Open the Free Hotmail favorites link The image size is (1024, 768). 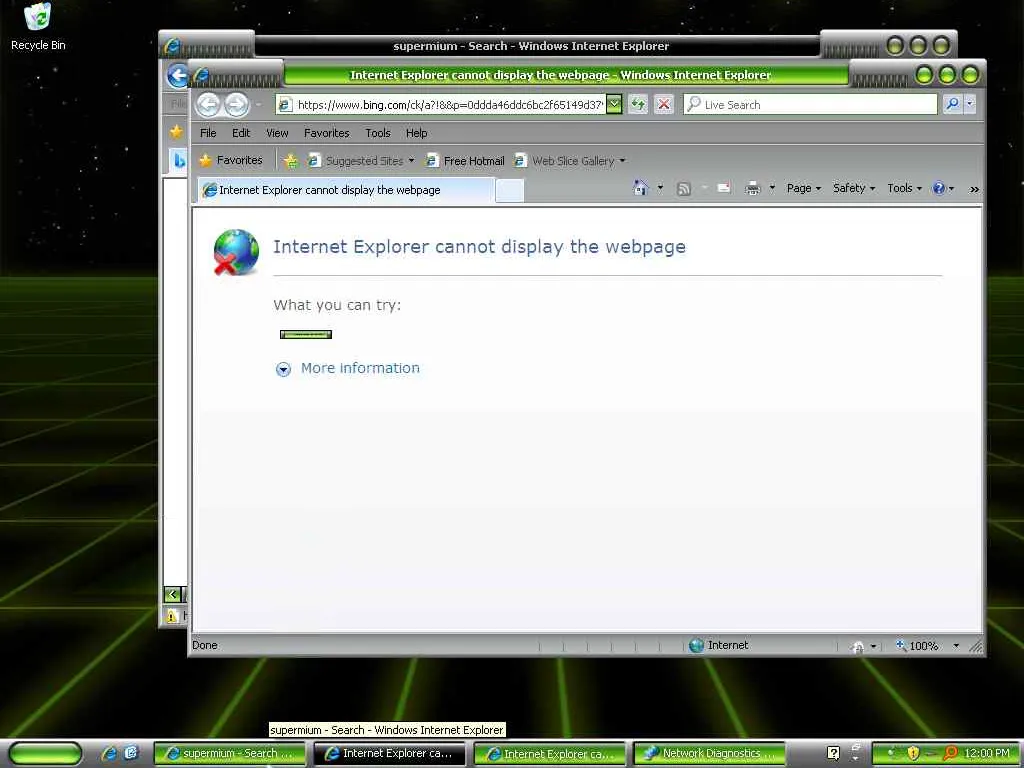(x=465, y=161)
